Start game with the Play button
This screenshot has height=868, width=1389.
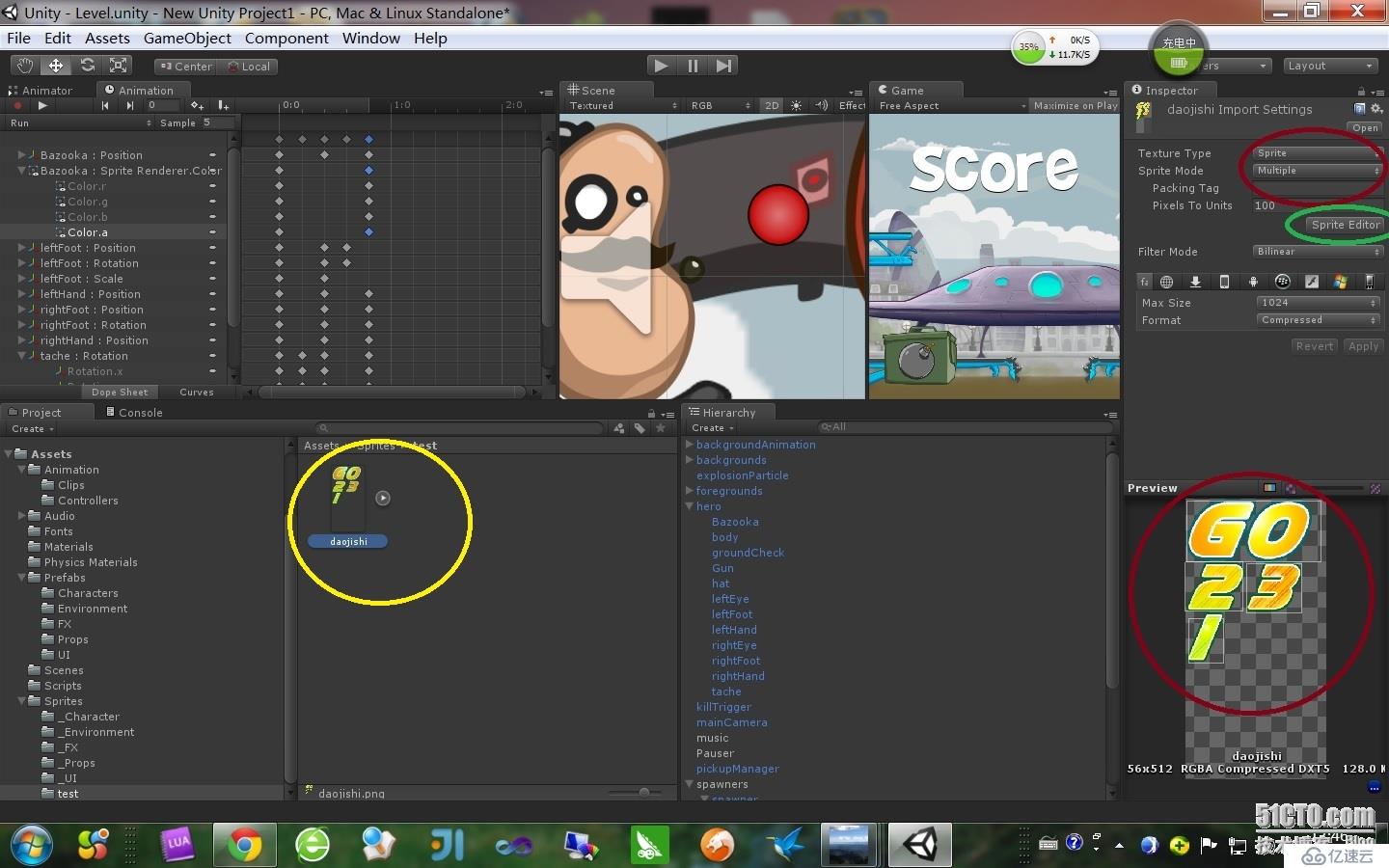coord(661,66)
